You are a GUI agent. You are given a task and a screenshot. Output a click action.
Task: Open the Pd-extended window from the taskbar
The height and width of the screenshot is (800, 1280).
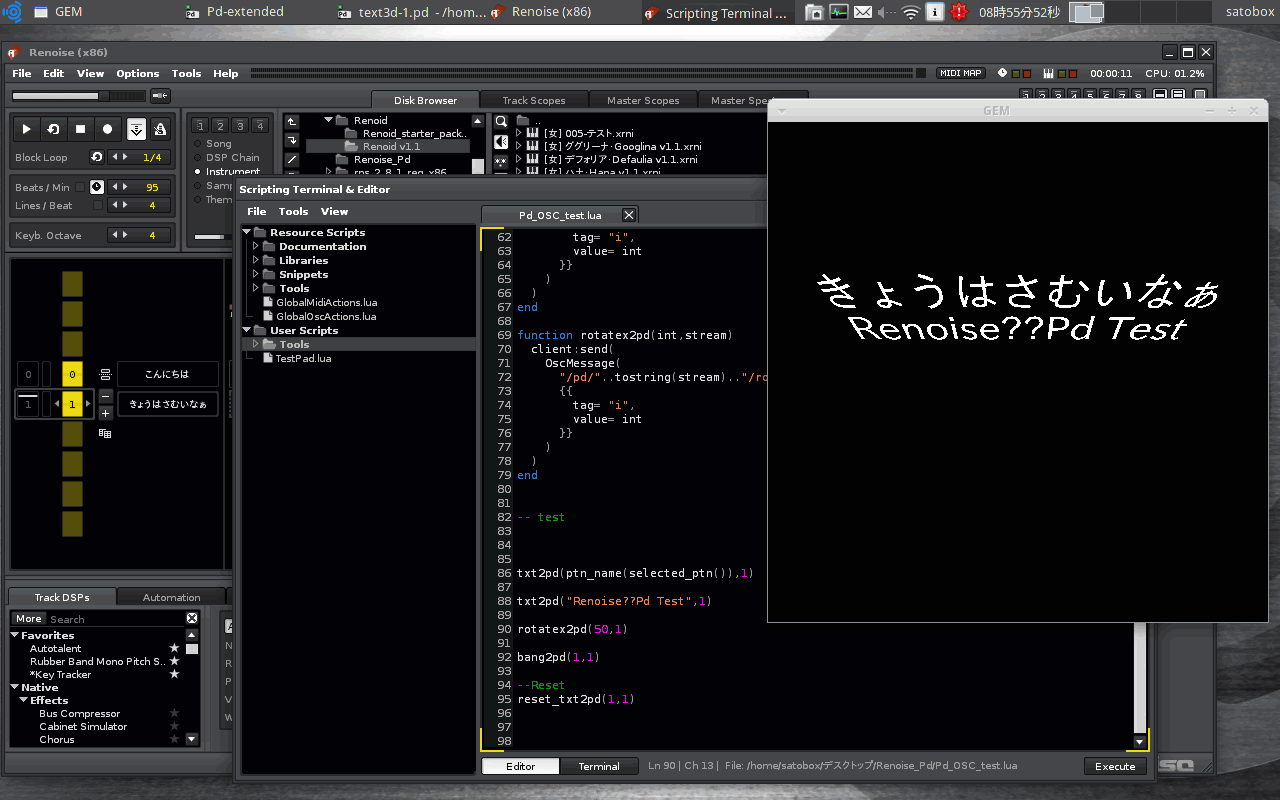click(236, 12)
